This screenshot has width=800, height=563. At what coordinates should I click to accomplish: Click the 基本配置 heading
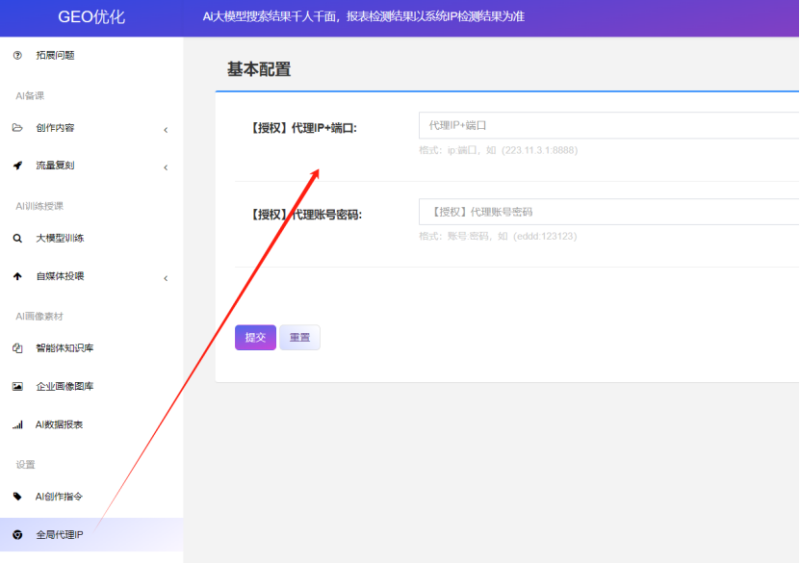(259, 69)
